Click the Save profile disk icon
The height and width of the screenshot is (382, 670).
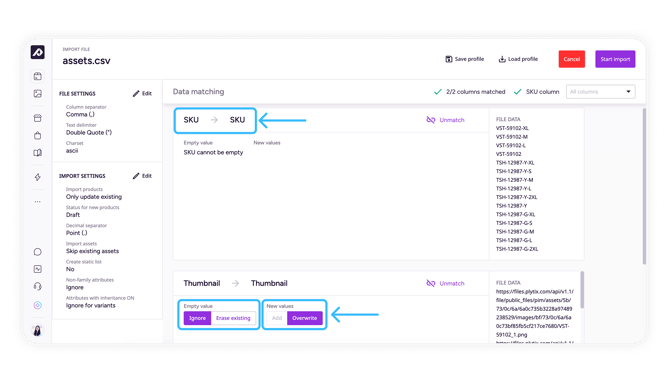point(449,59)
